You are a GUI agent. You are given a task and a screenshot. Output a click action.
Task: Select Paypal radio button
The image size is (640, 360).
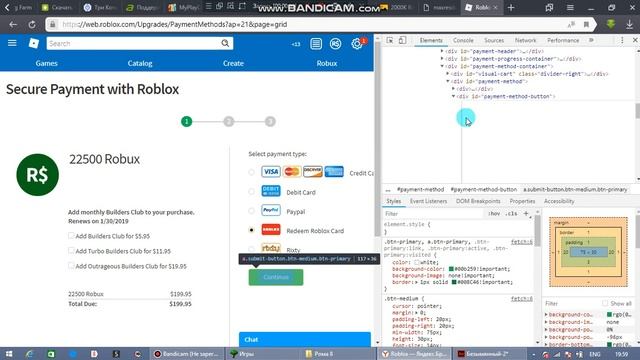(251, 211)
